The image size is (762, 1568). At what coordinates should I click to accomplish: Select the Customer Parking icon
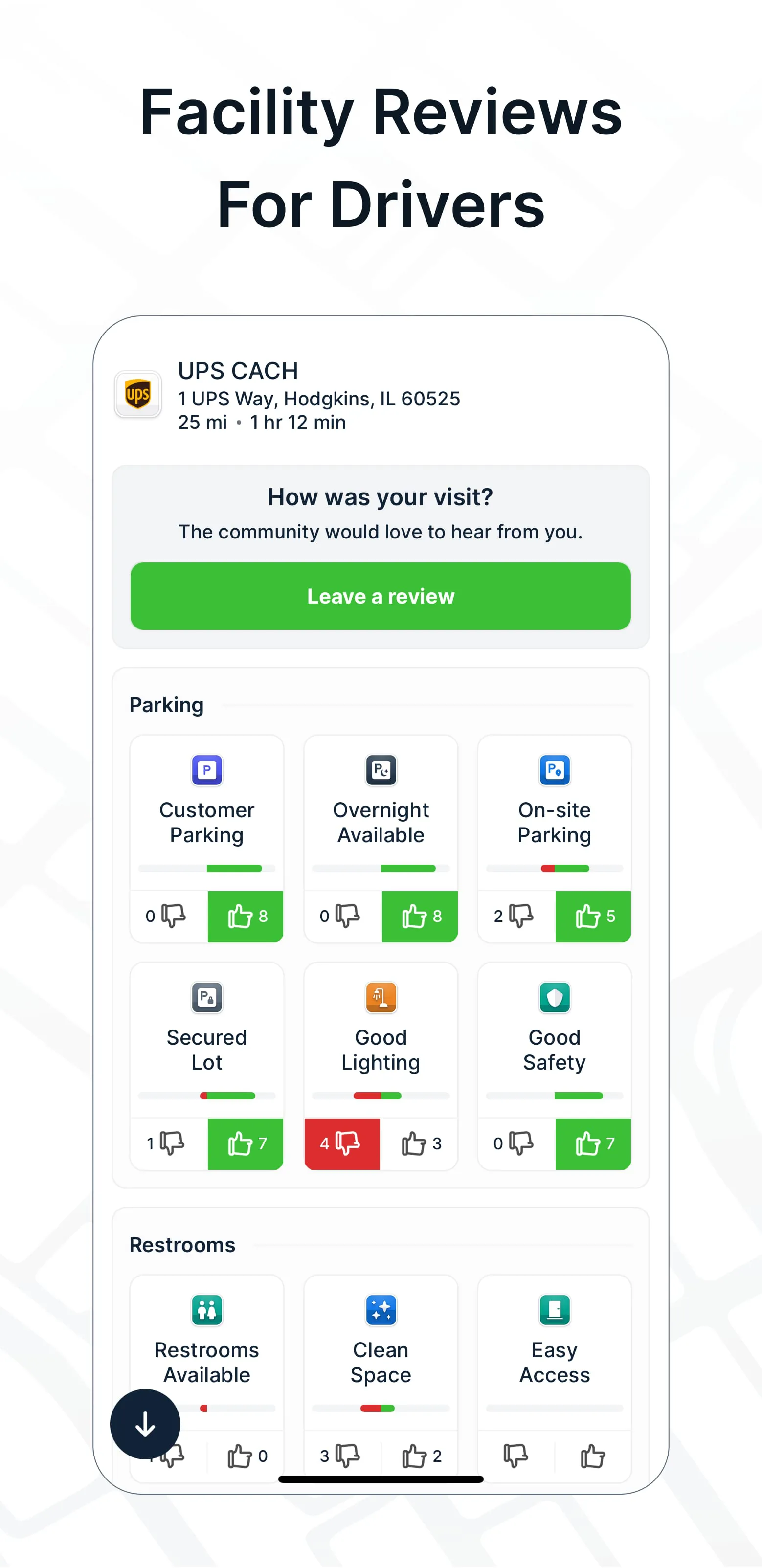(206, 770)
